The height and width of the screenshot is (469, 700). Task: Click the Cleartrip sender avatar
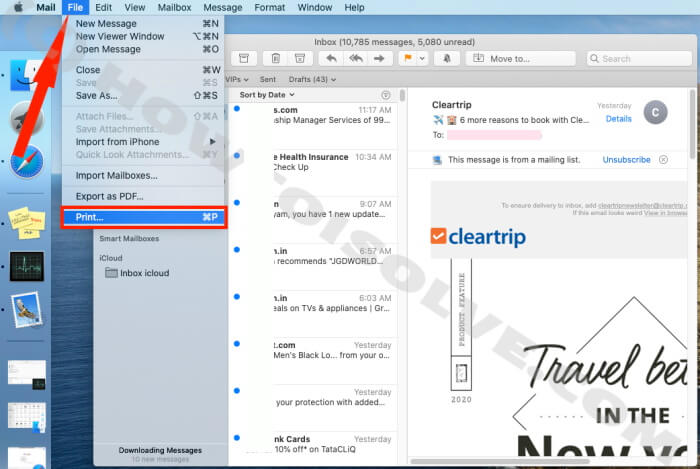click(x=655, y=112)
